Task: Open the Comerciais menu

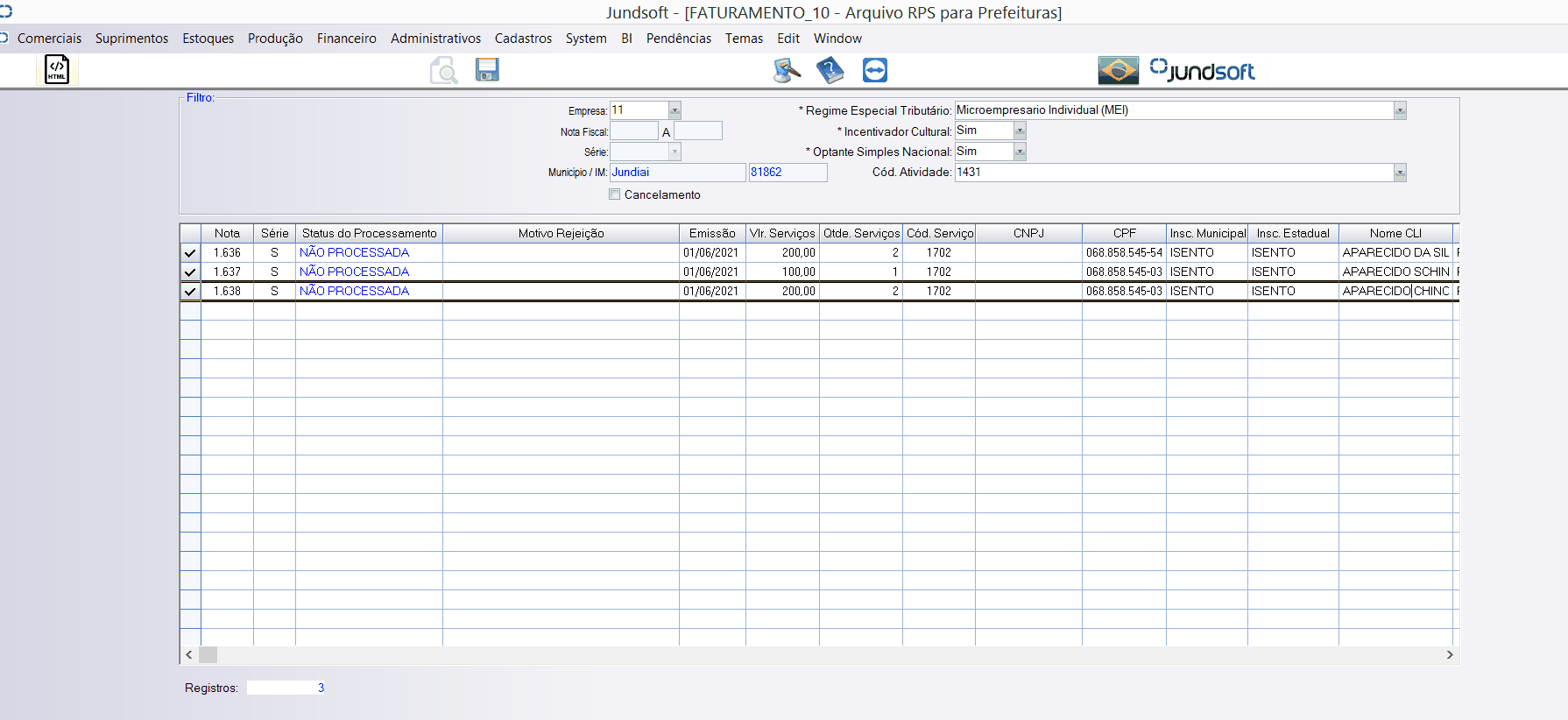Action: pos(49,39)
